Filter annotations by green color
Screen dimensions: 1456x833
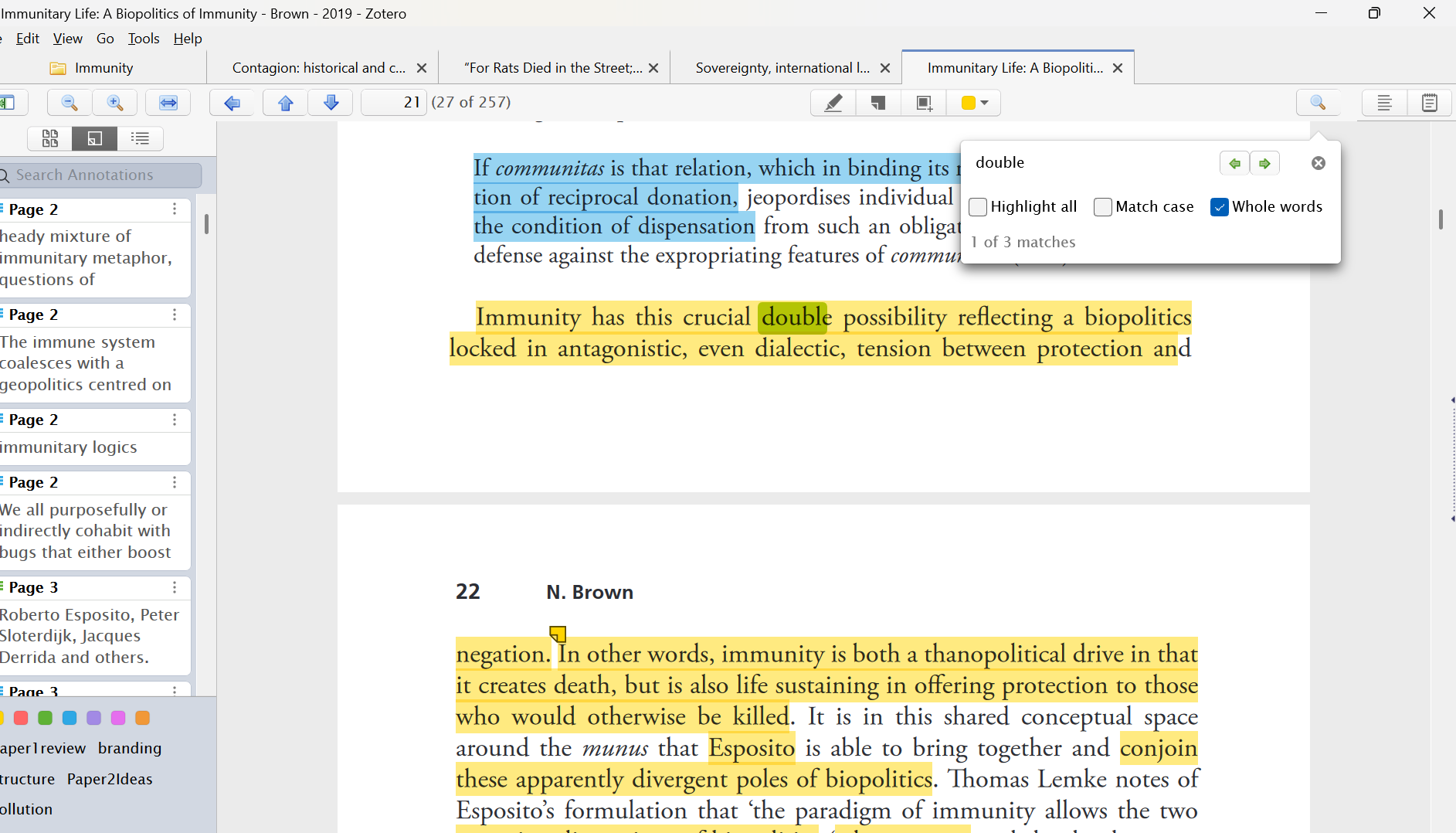coord(46,718)
